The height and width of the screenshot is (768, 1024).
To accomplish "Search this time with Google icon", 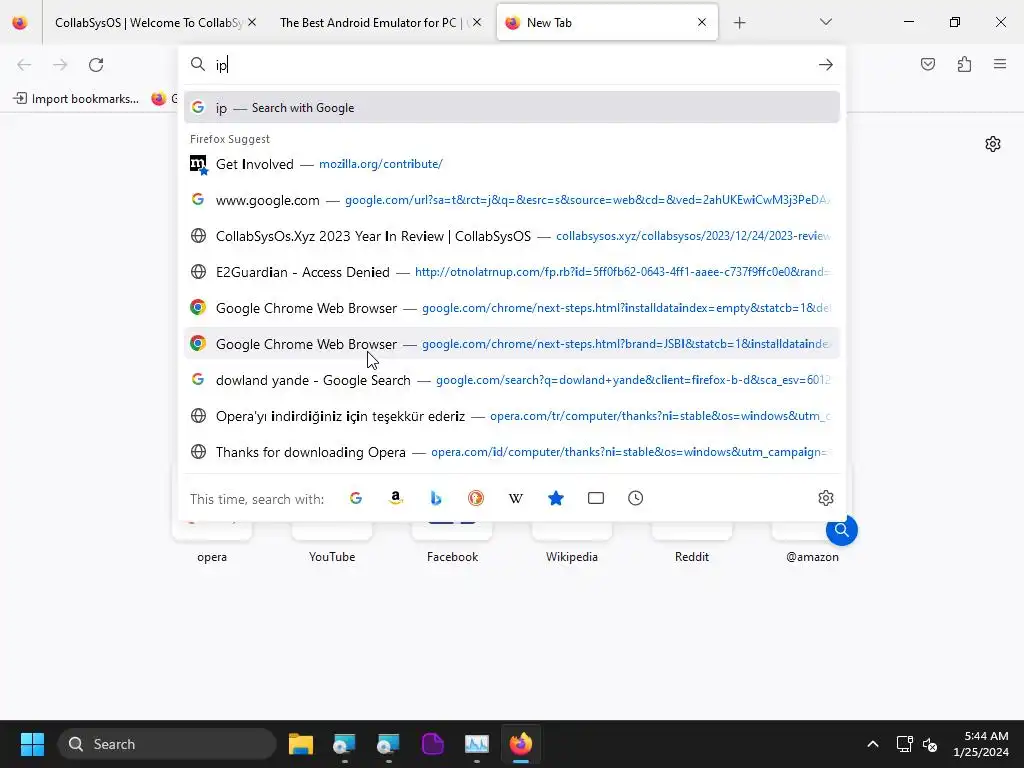I will pyautogui.click(x=356, y=498).
